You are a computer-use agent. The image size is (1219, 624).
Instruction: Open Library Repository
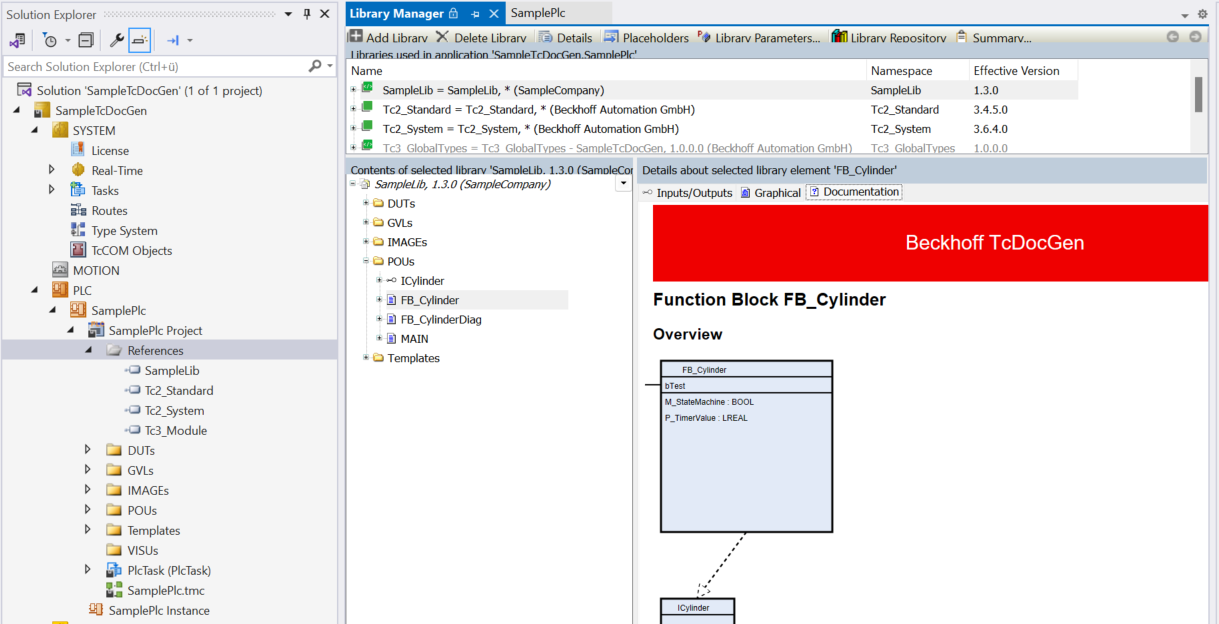point(888,38)
